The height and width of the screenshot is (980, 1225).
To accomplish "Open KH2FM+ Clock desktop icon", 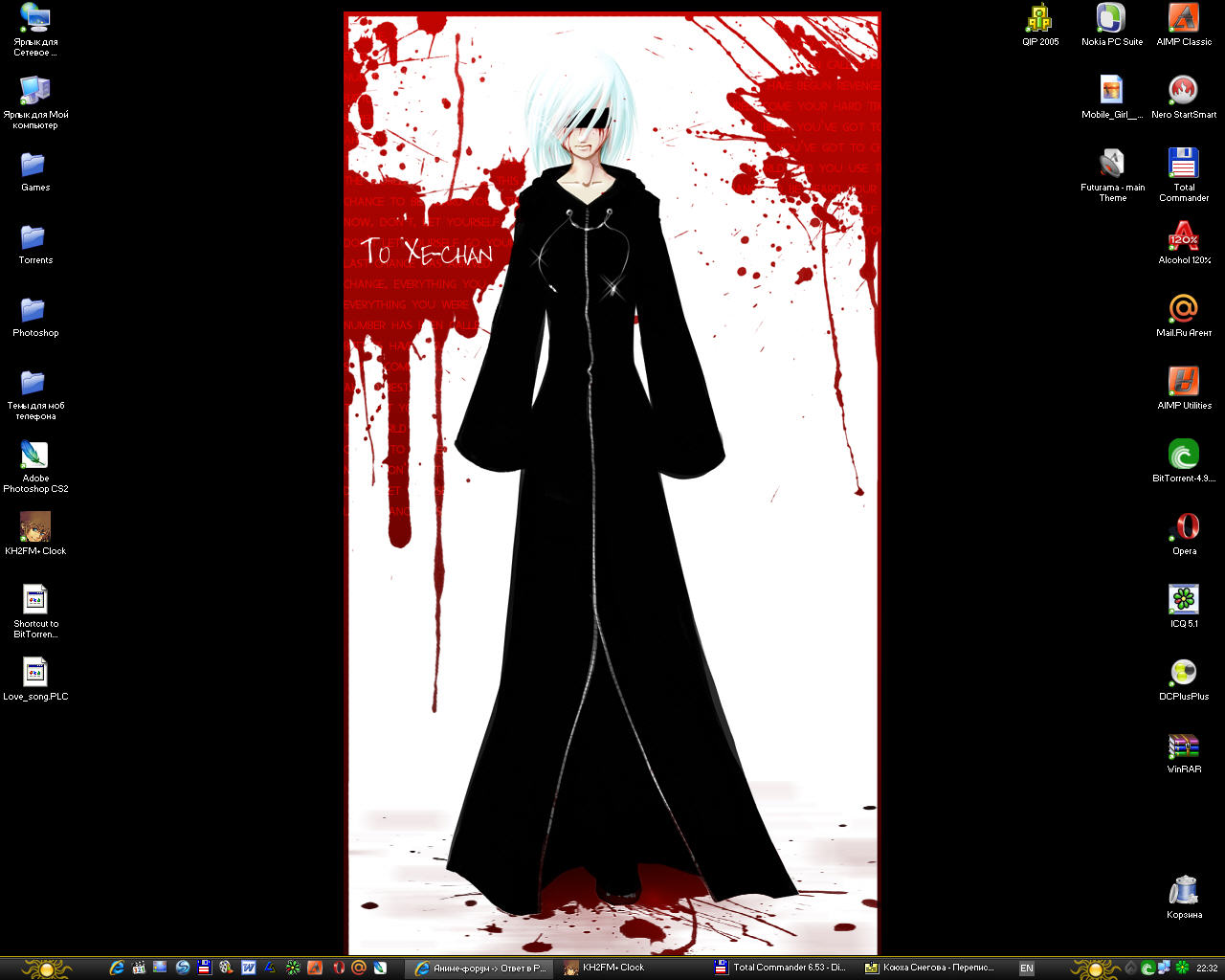I will pos(35,533).
